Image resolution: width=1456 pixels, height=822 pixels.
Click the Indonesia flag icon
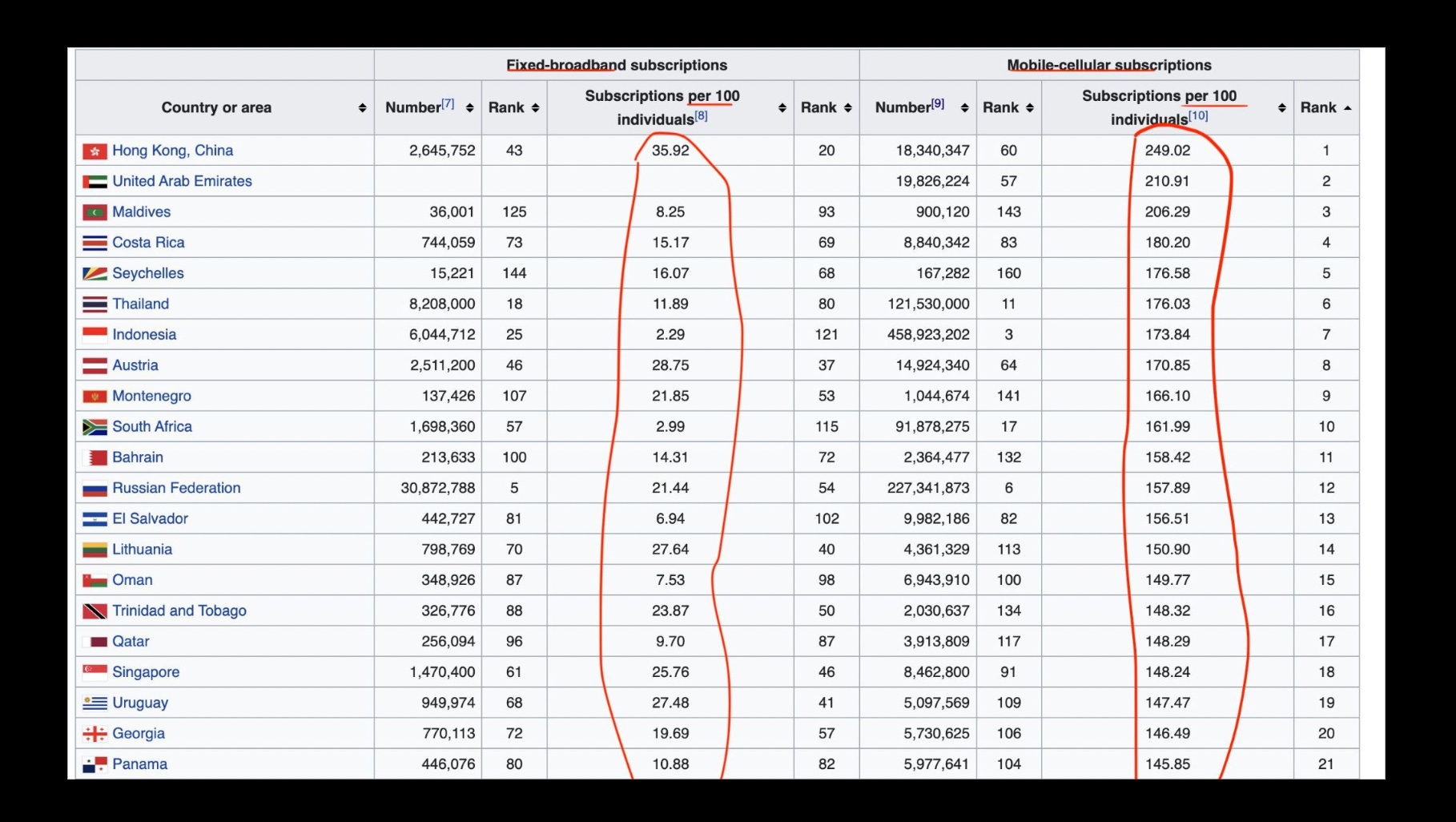coord(95,335)
